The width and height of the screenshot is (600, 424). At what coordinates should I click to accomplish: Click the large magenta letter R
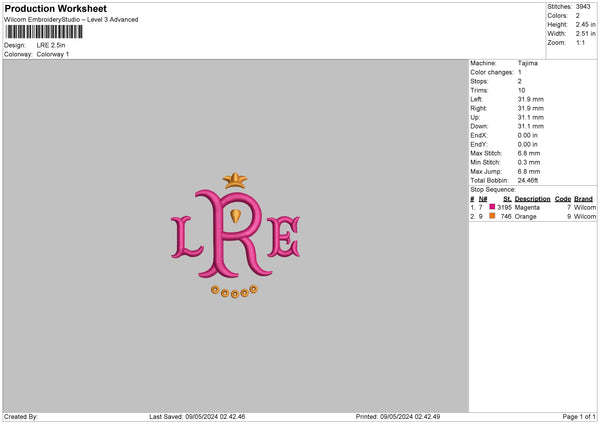[233, 234]
